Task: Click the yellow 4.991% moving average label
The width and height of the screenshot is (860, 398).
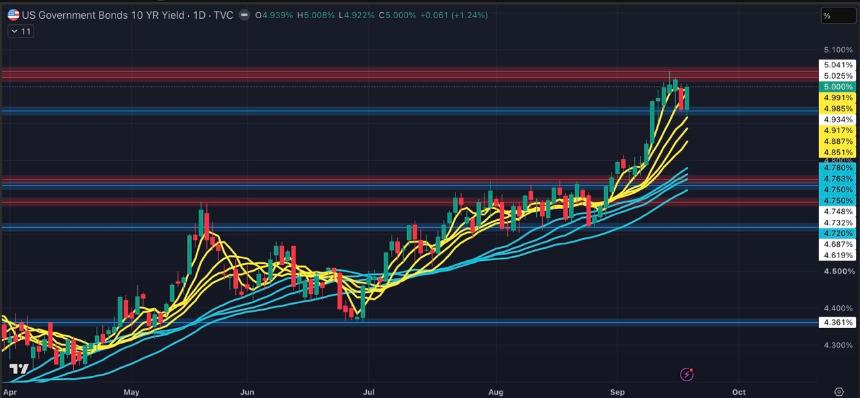Action: pos(837,98)
